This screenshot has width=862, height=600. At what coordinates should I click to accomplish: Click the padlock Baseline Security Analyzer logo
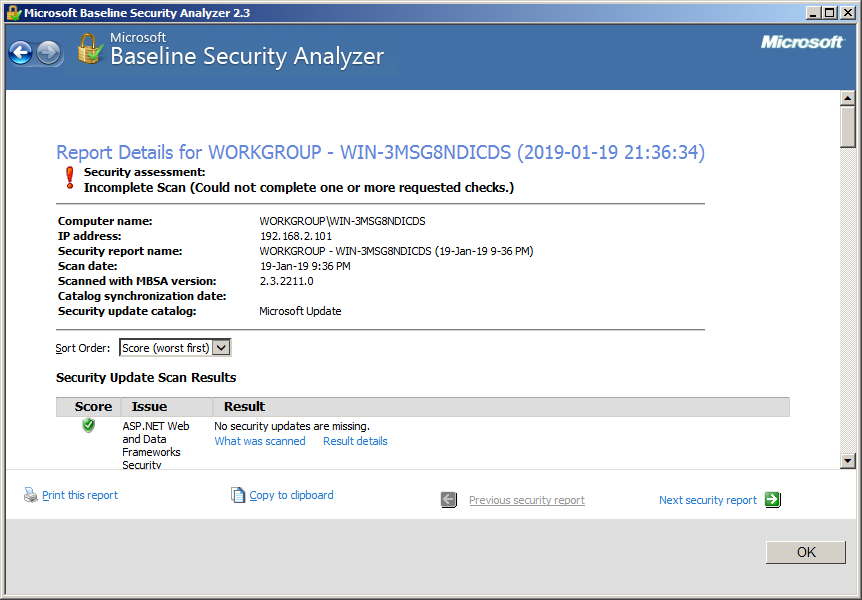[x=90, y=48]
